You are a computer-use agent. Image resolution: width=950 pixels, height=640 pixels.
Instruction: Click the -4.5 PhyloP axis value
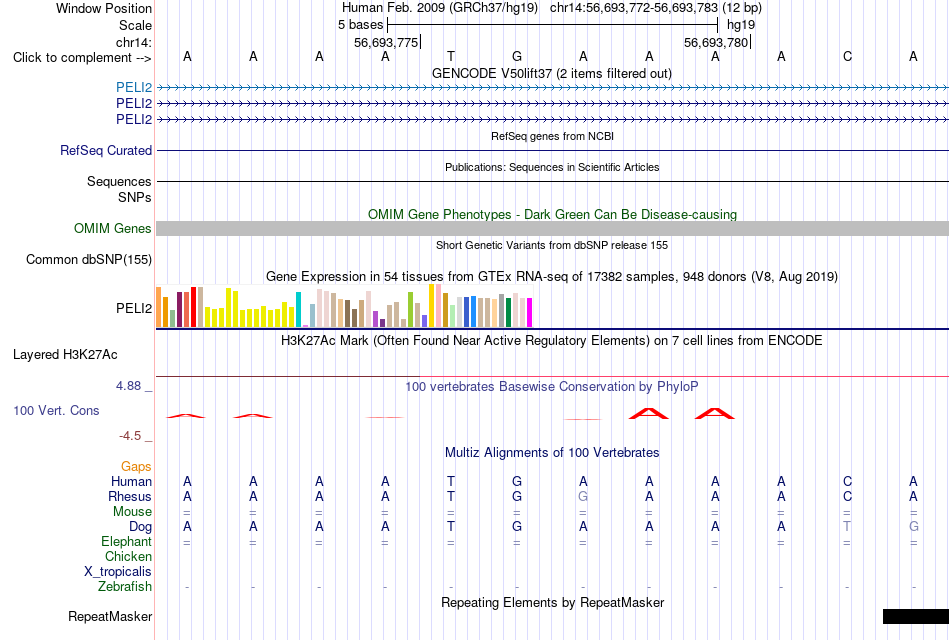[x=130, y=436]
